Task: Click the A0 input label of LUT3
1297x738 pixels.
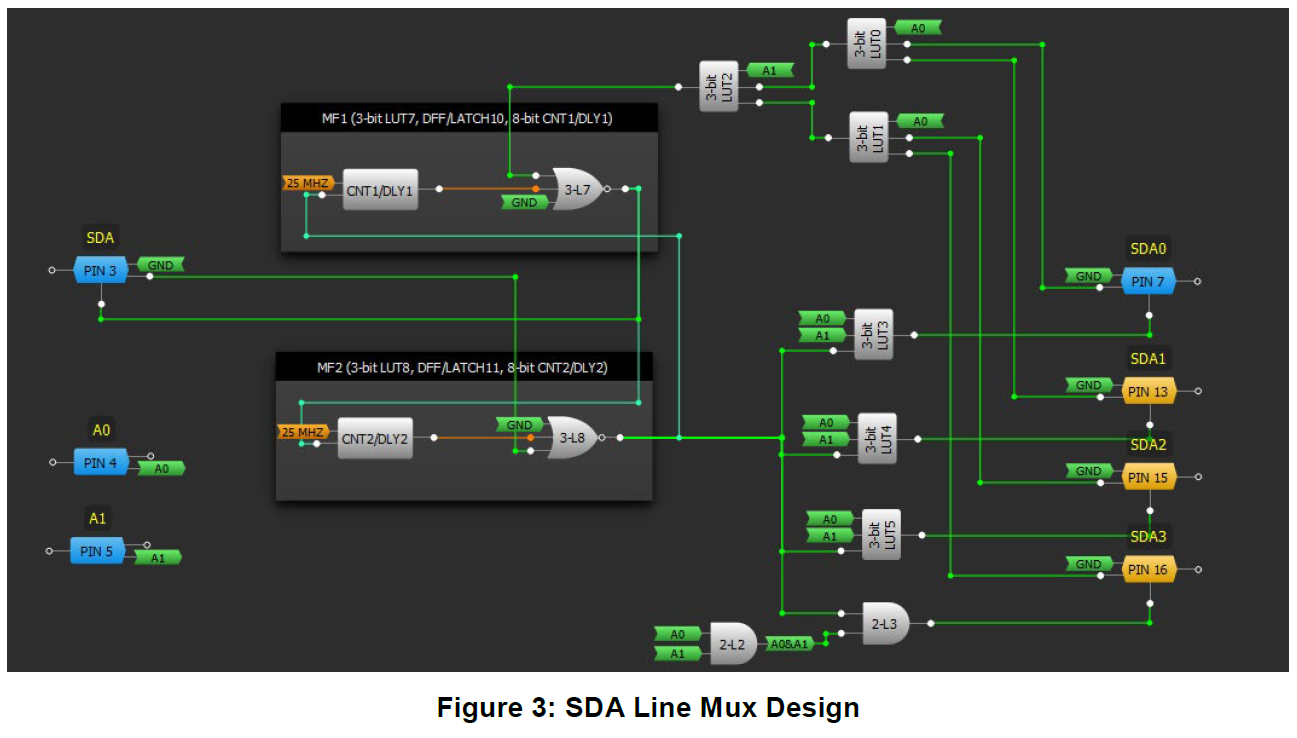Action: click(823, 318)
